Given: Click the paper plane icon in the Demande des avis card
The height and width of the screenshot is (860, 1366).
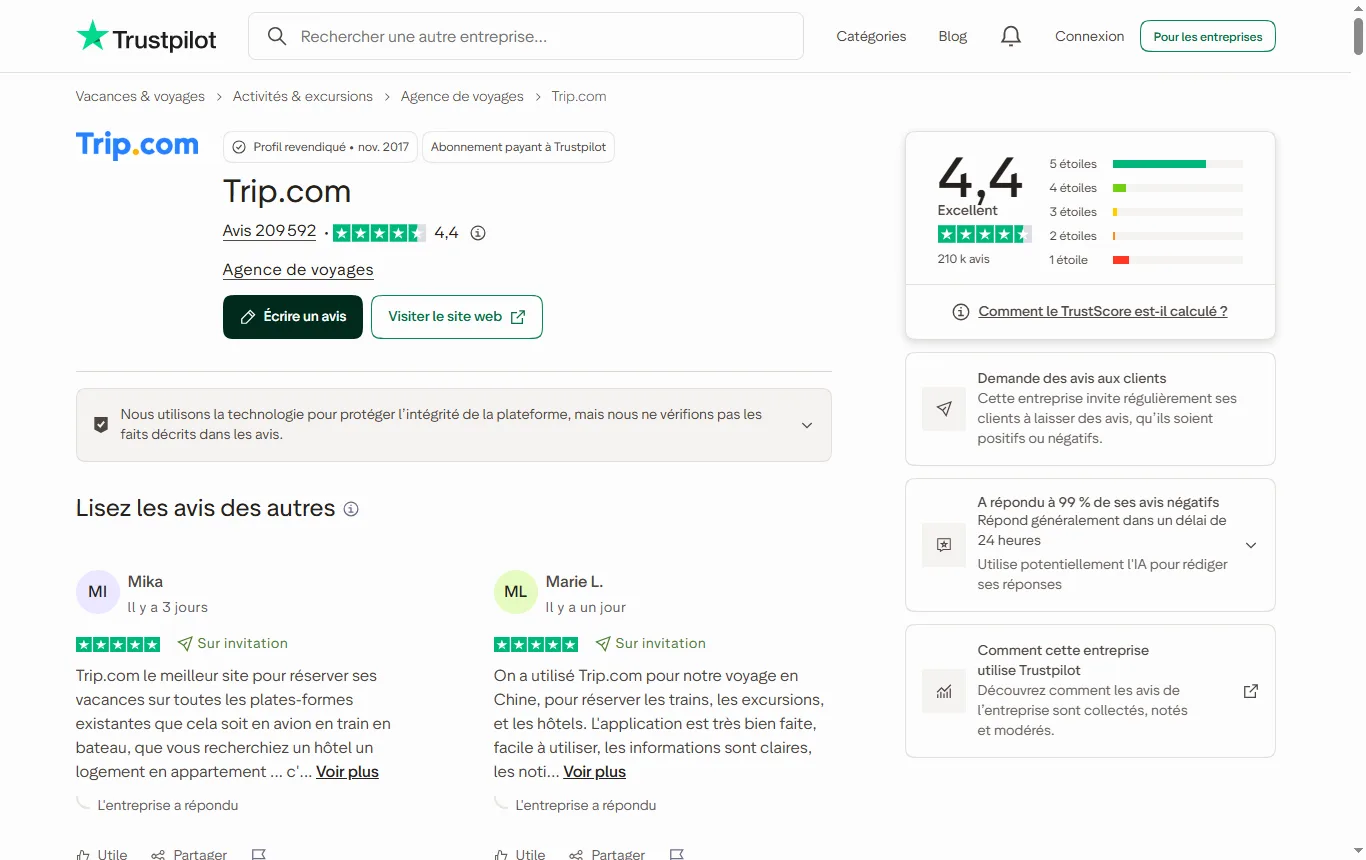Looking at the screenshot, I should pos(944,409).
